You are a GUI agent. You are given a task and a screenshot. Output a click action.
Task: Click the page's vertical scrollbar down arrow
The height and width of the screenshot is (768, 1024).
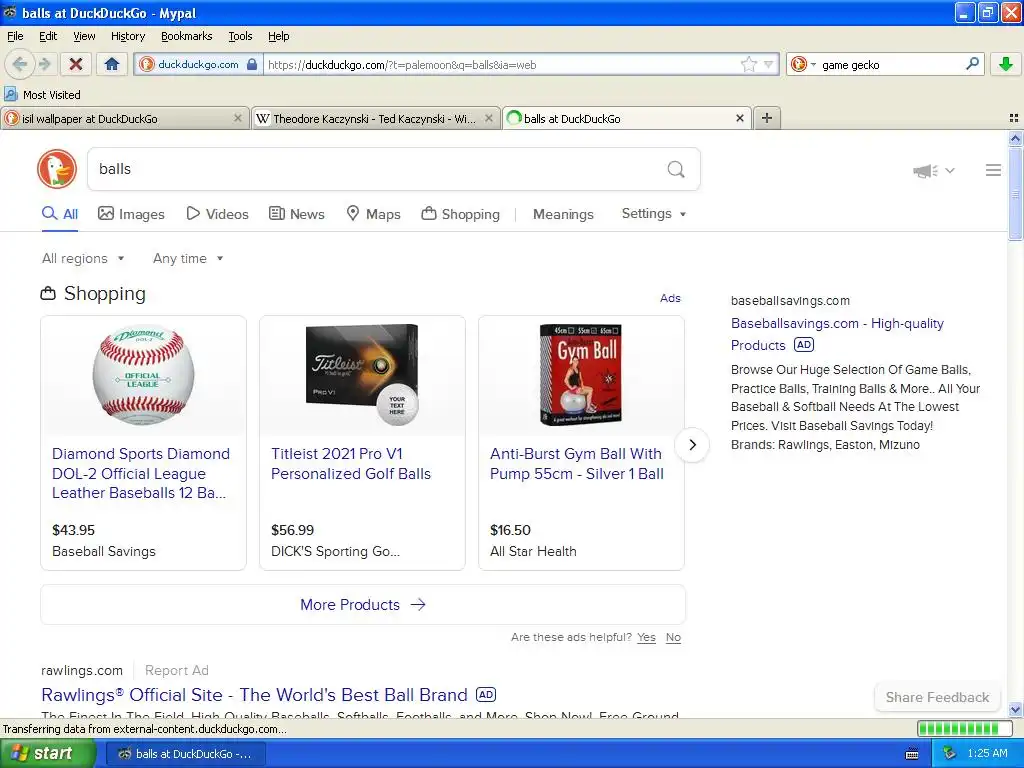(x=1015, y=710)
